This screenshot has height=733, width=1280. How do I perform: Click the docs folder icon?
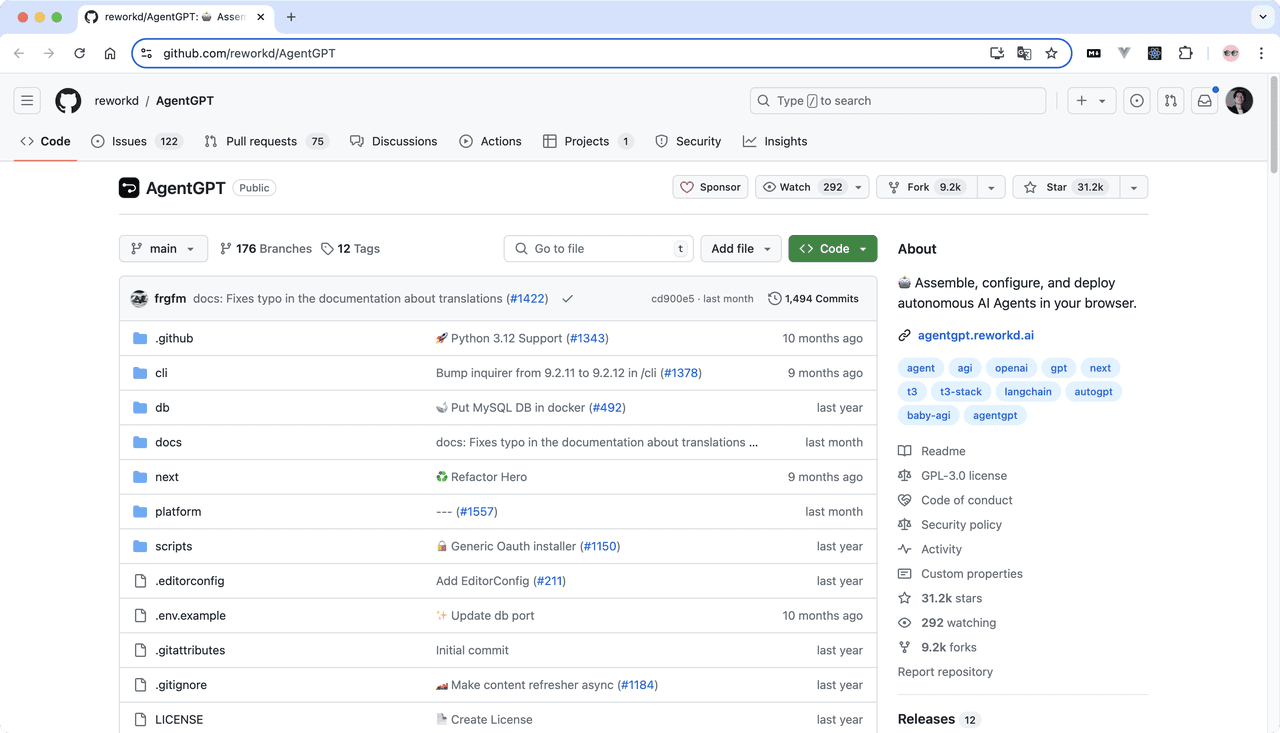tap(140, 442)
